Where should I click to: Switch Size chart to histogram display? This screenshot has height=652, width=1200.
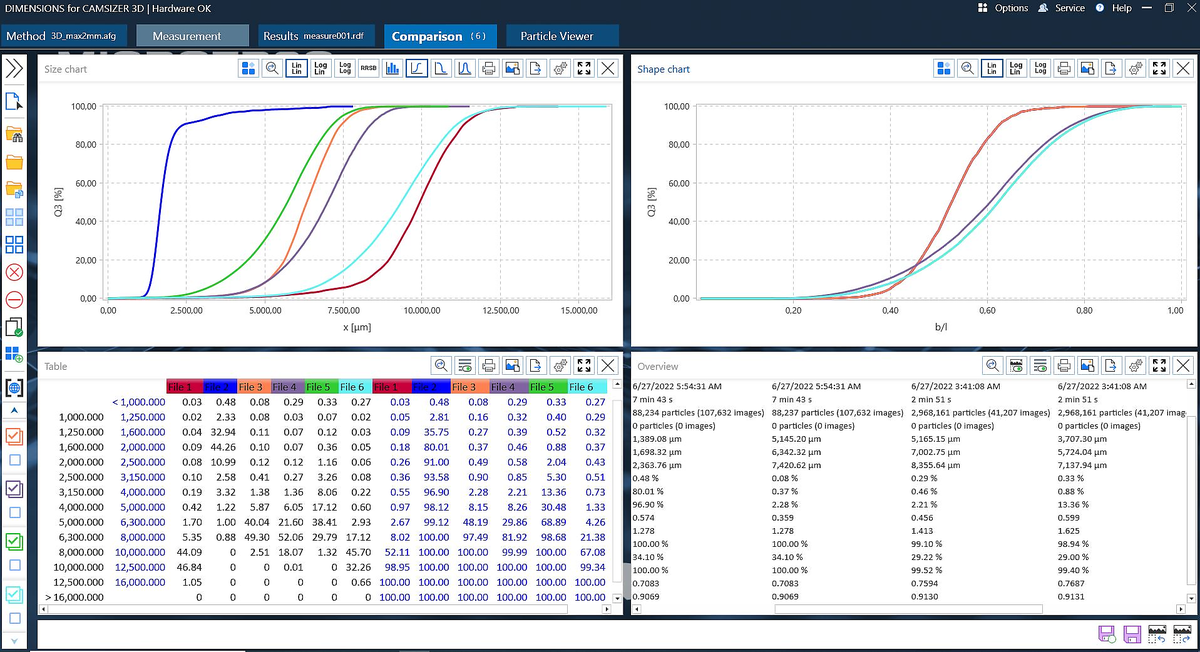click(392, 68)
